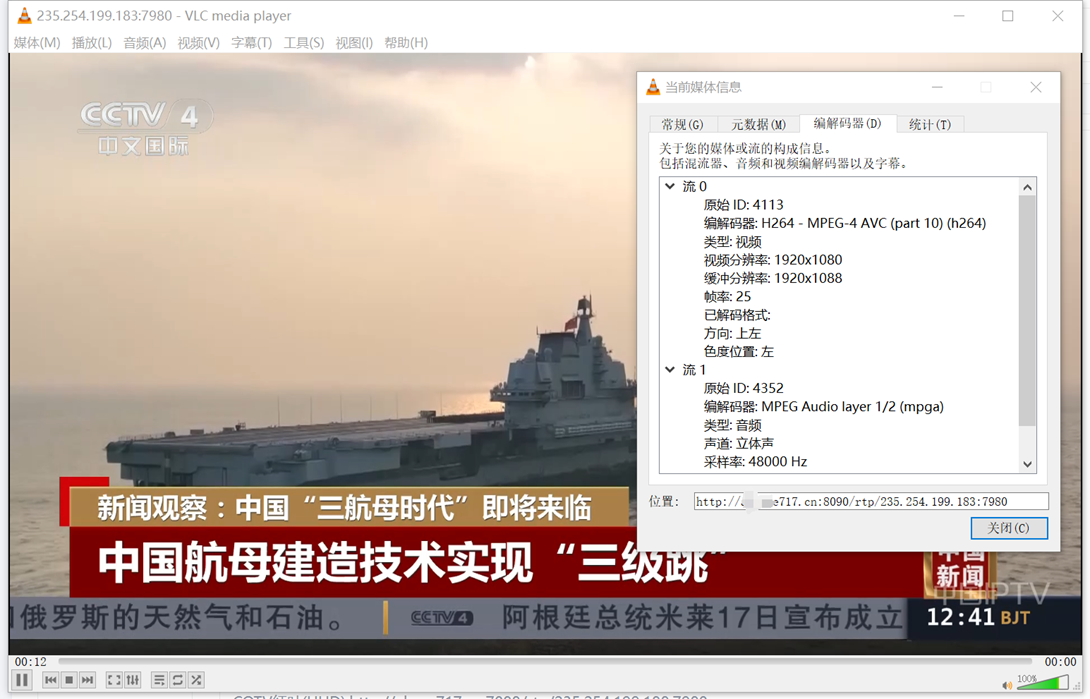Collapse the 流 1 stream node
The width and height of the screenshot is (1090, 699).
(x=670, y=370)
